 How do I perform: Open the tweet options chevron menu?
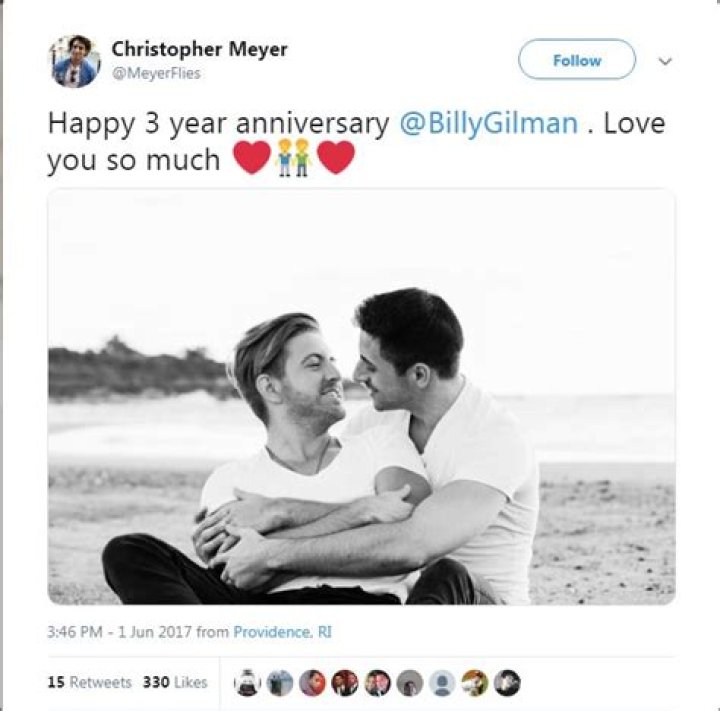click(665, 61)
